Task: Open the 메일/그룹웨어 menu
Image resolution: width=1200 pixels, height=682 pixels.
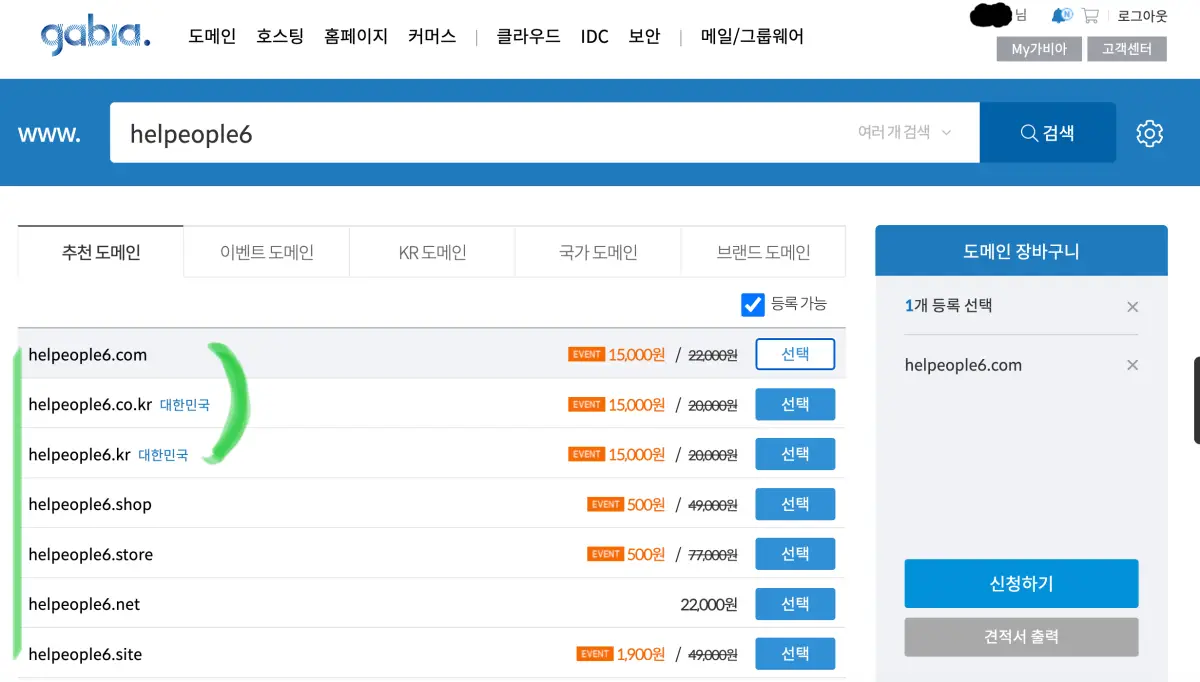Action: pos(752,36)
